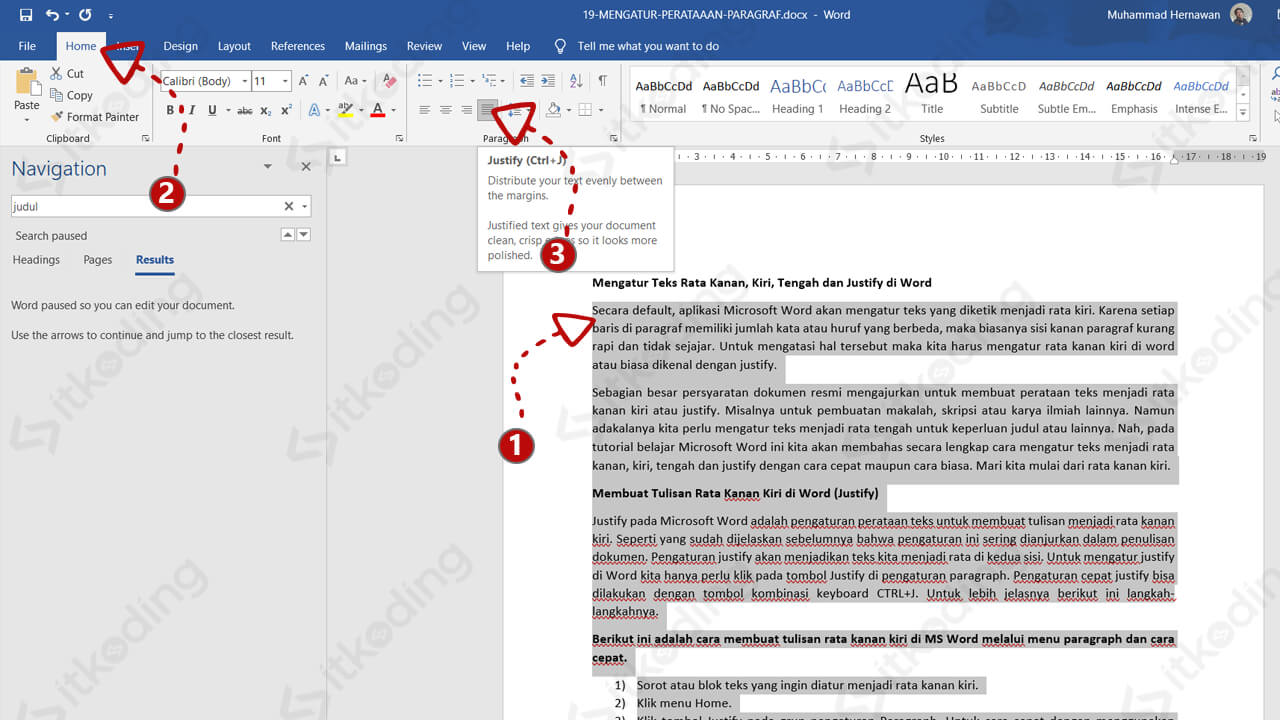Expand the Styles gallery more arrow
This screenshot has width=1280, height=720.
(1243, 112)
